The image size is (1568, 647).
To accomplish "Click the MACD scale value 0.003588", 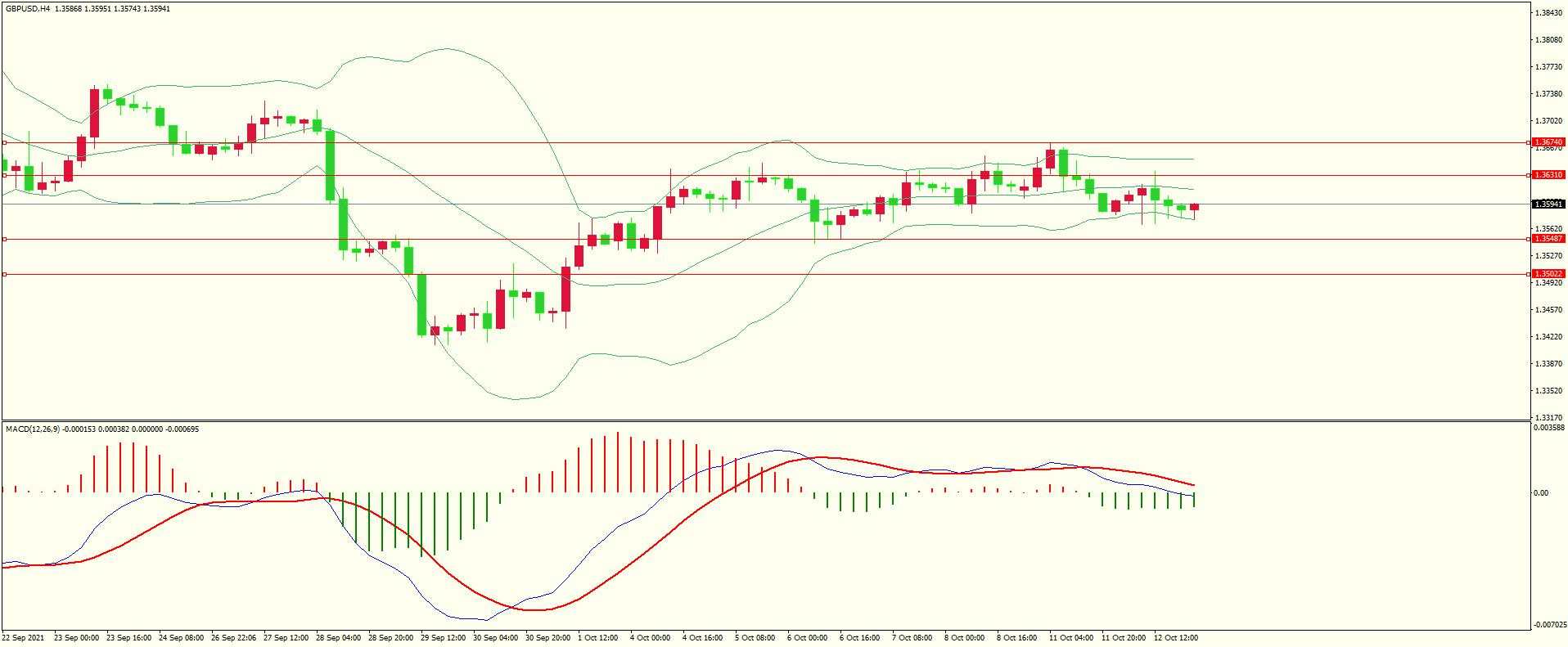I will [1549, 427].
